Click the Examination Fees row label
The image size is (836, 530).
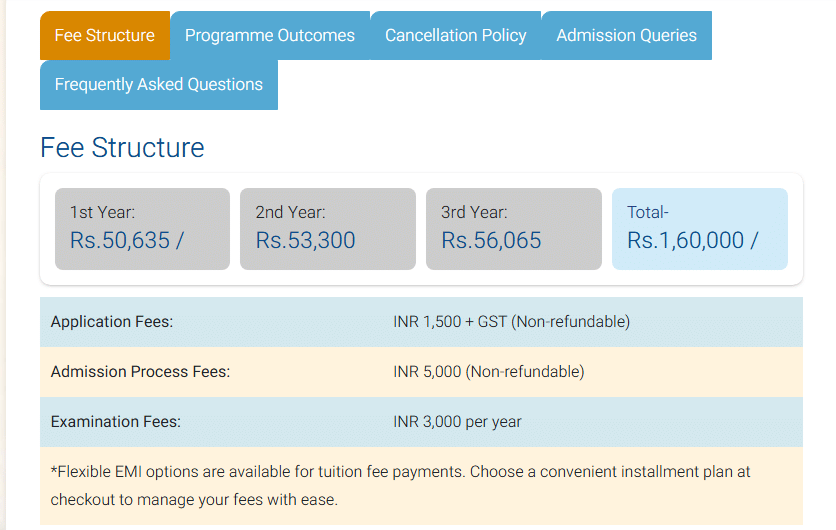(116, 422)
